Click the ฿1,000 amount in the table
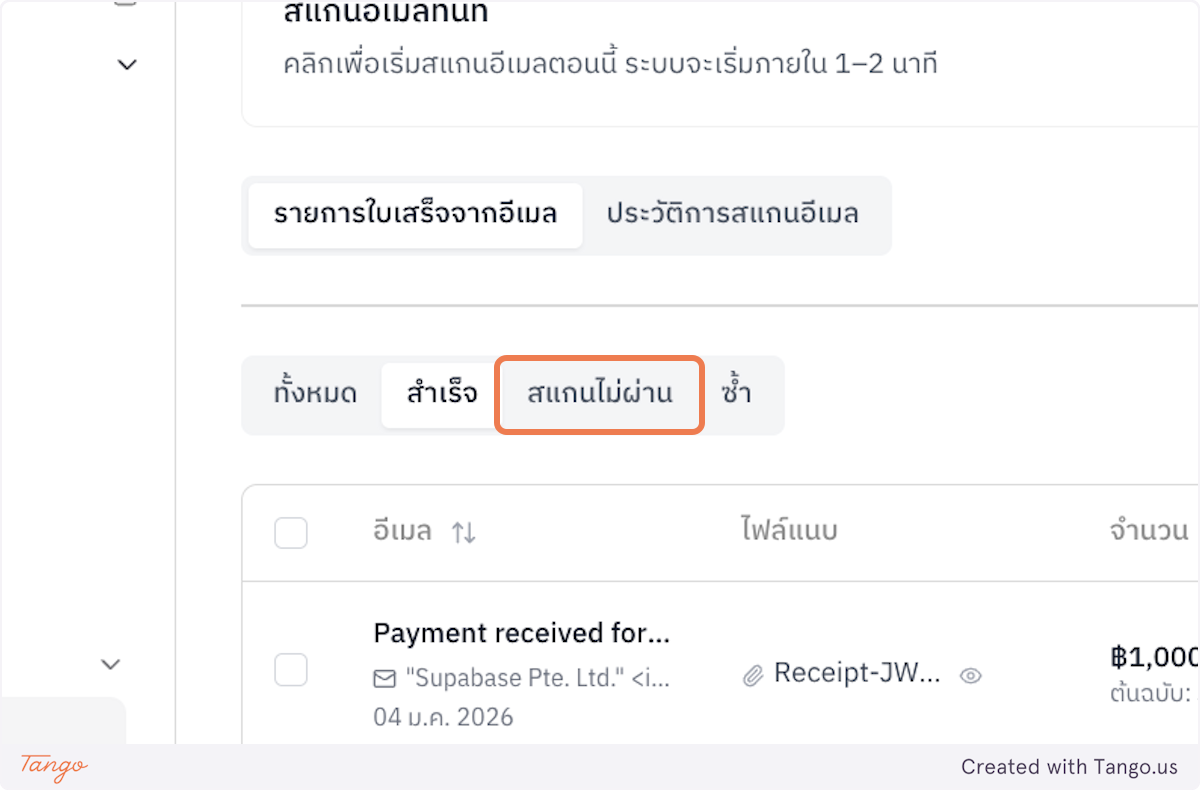Image resolution: width=1200 pixels, height=790 pixels. point(1161,657)
